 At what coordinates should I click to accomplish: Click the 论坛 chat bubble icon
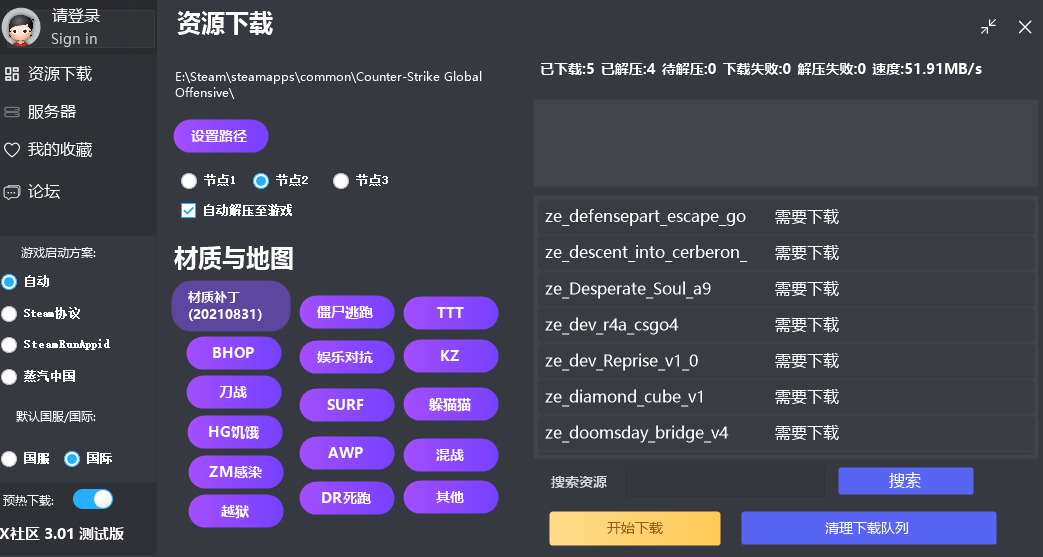point(12,191)
